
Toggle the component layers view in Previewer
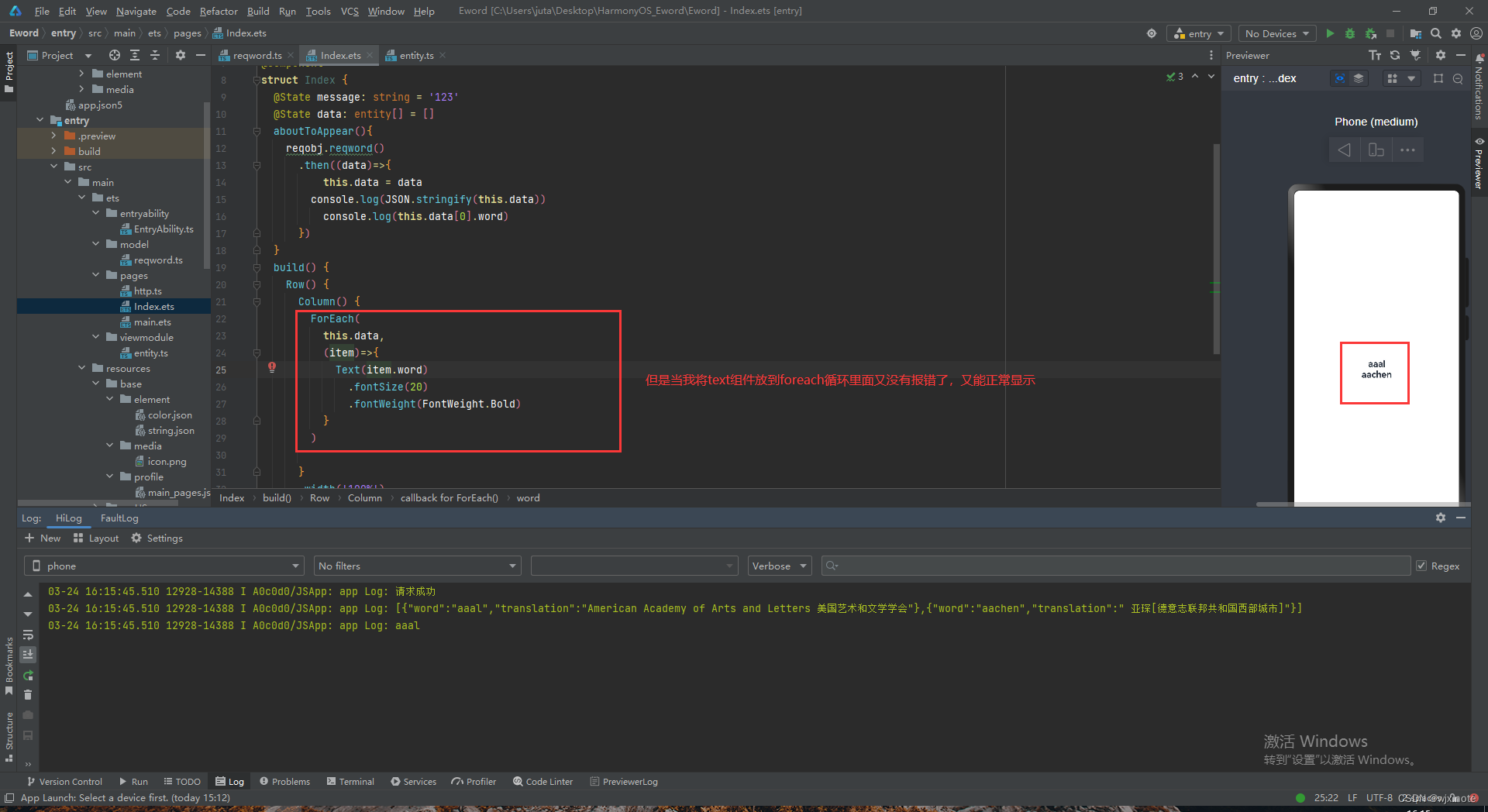[1359, 78]
